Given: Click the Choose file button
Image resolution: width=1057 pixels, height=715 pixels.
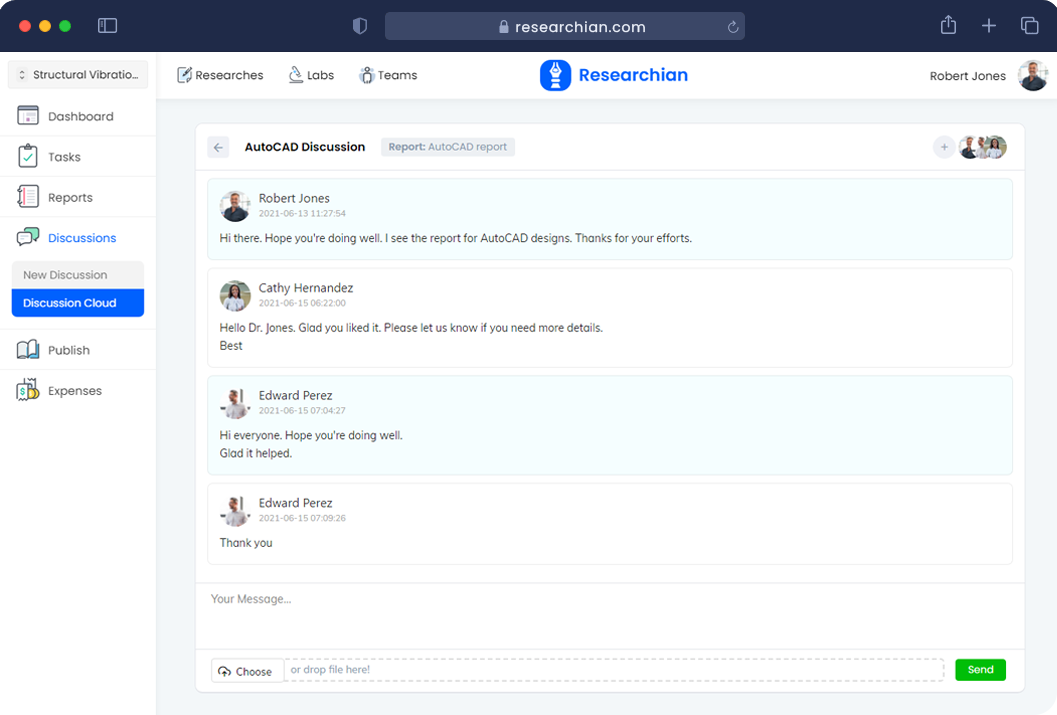Looking at the screenshot, I should 246,671.
